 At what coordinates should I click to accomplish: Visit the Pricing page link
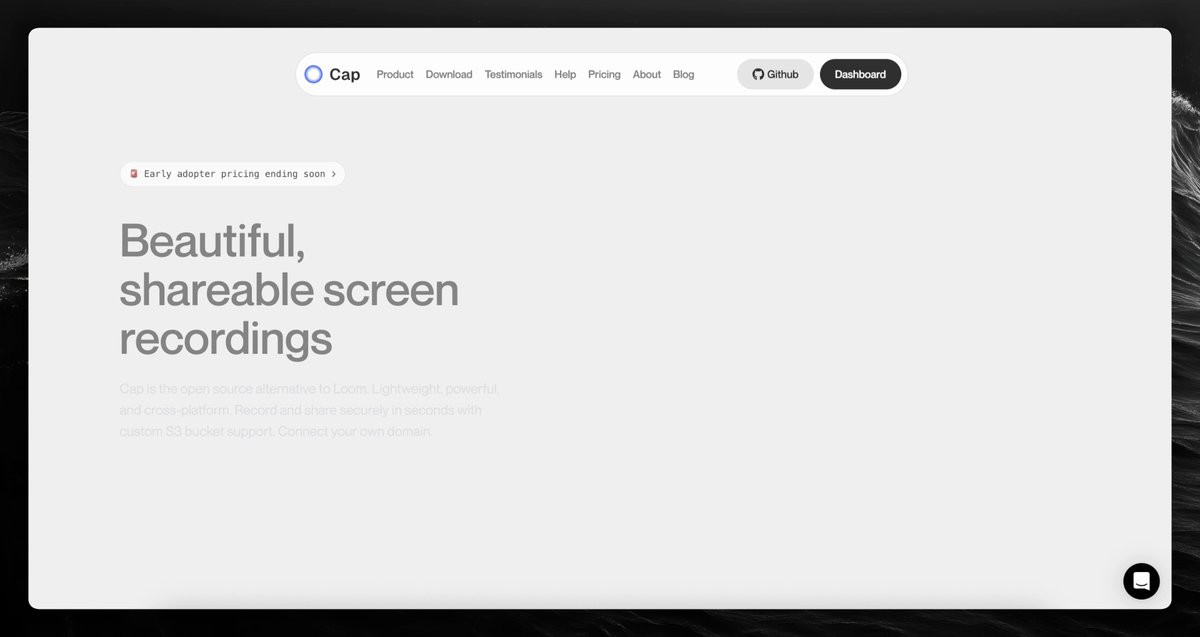coord(604,74)
